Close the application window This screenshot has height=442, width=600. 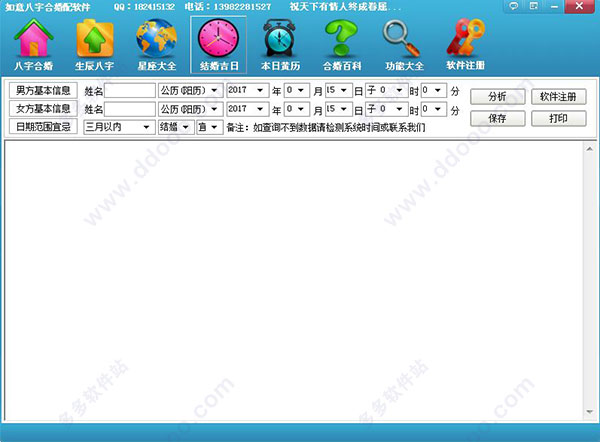click(x=579, y=6)
